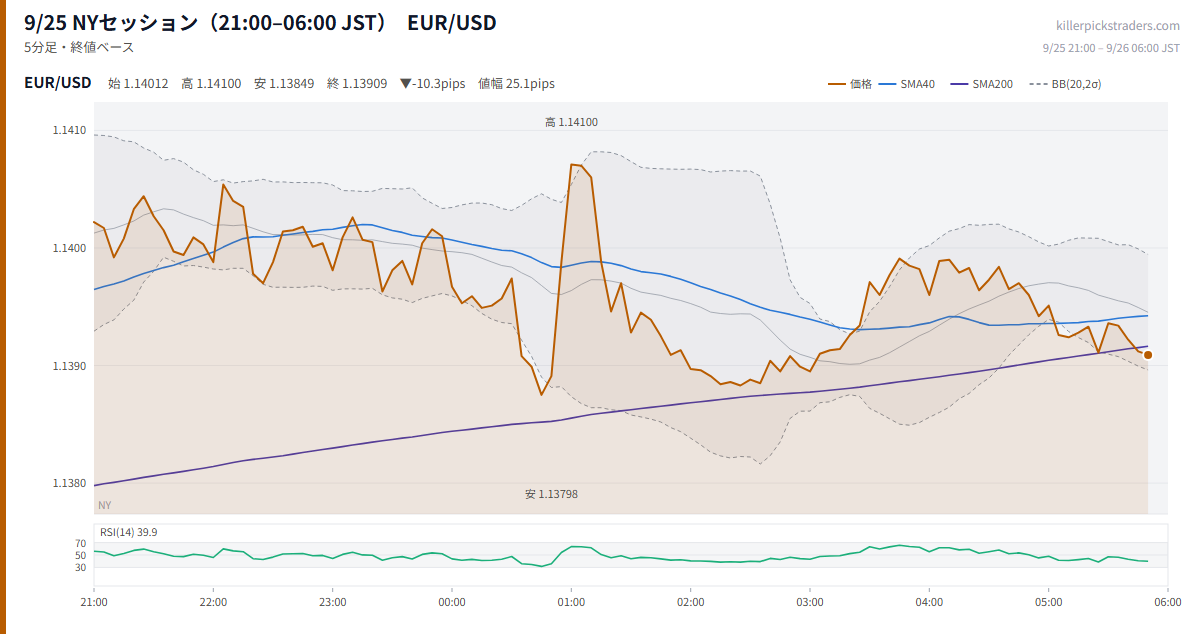Click the NY session label in chart
This screenshot has width=1200, height=634.
coord(105,505)
